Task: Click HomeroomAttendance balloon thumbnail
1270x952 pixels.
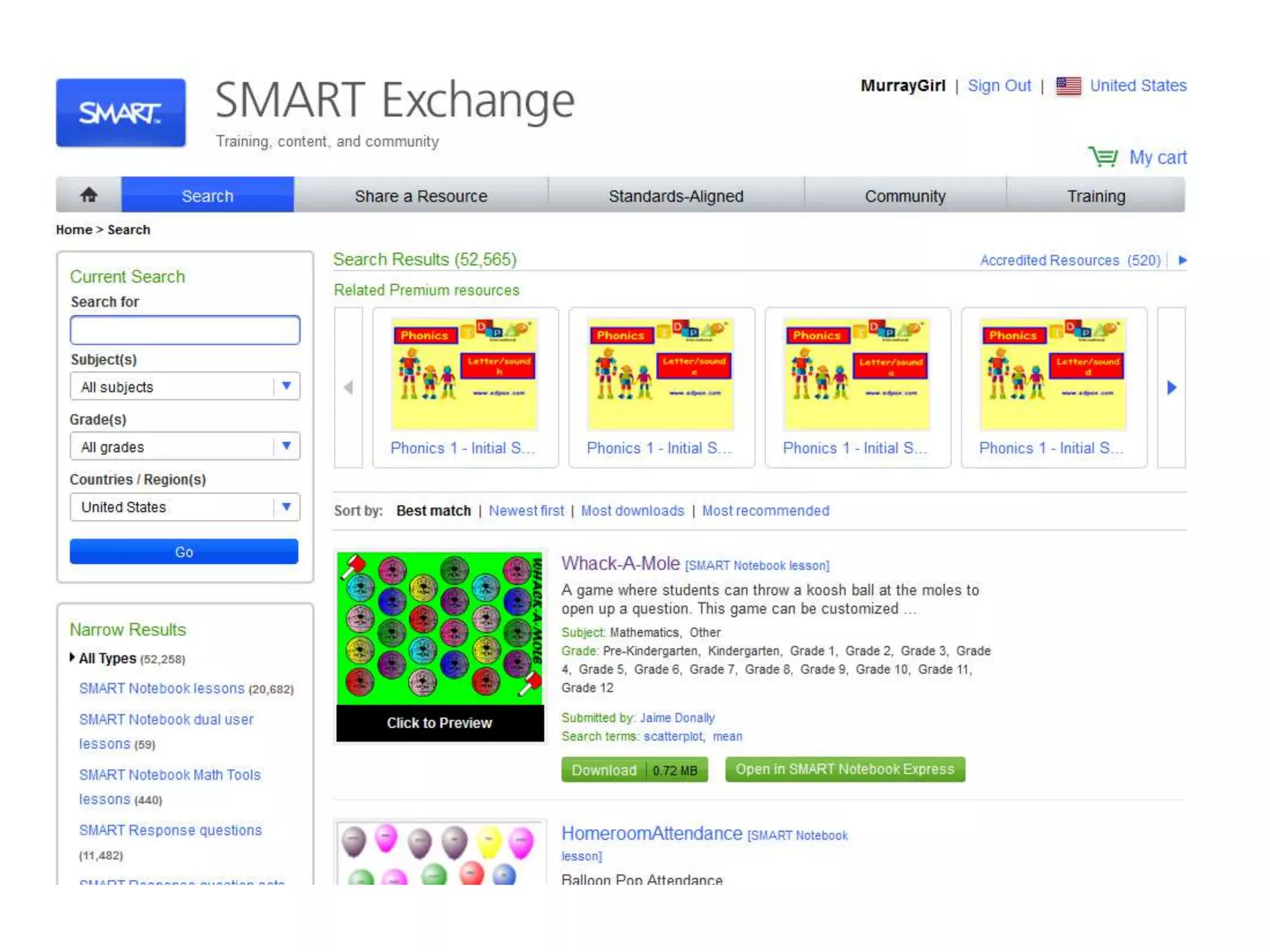Action: click(x=440, y=853)
